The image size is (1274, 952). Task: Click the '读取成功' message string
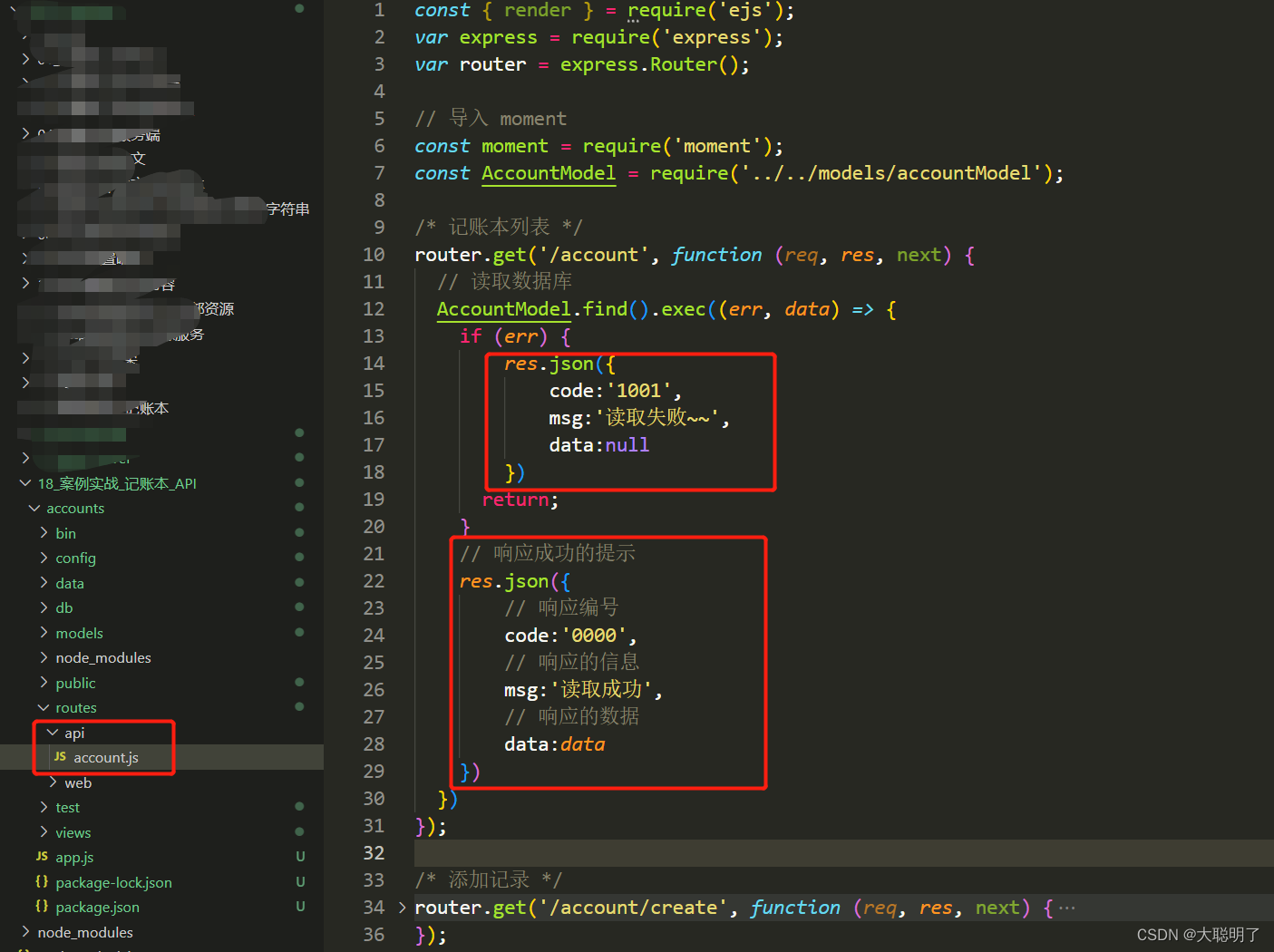coord(602,690)
